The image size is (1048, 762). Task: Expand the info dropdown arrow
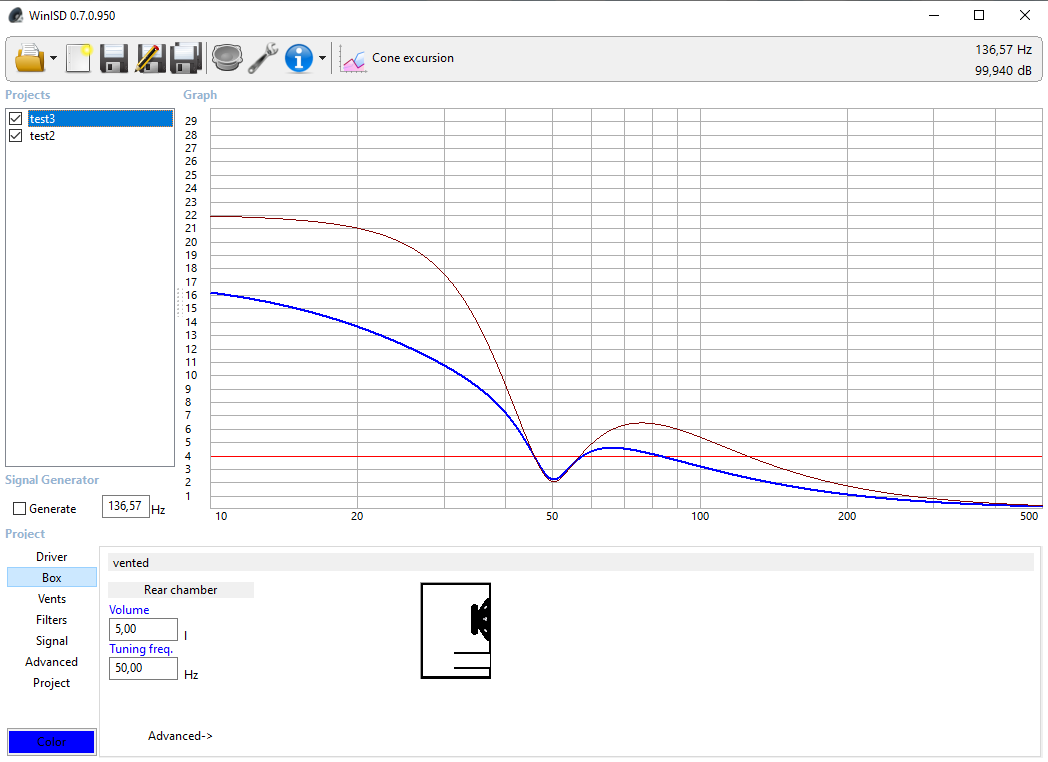pos(322,58)
